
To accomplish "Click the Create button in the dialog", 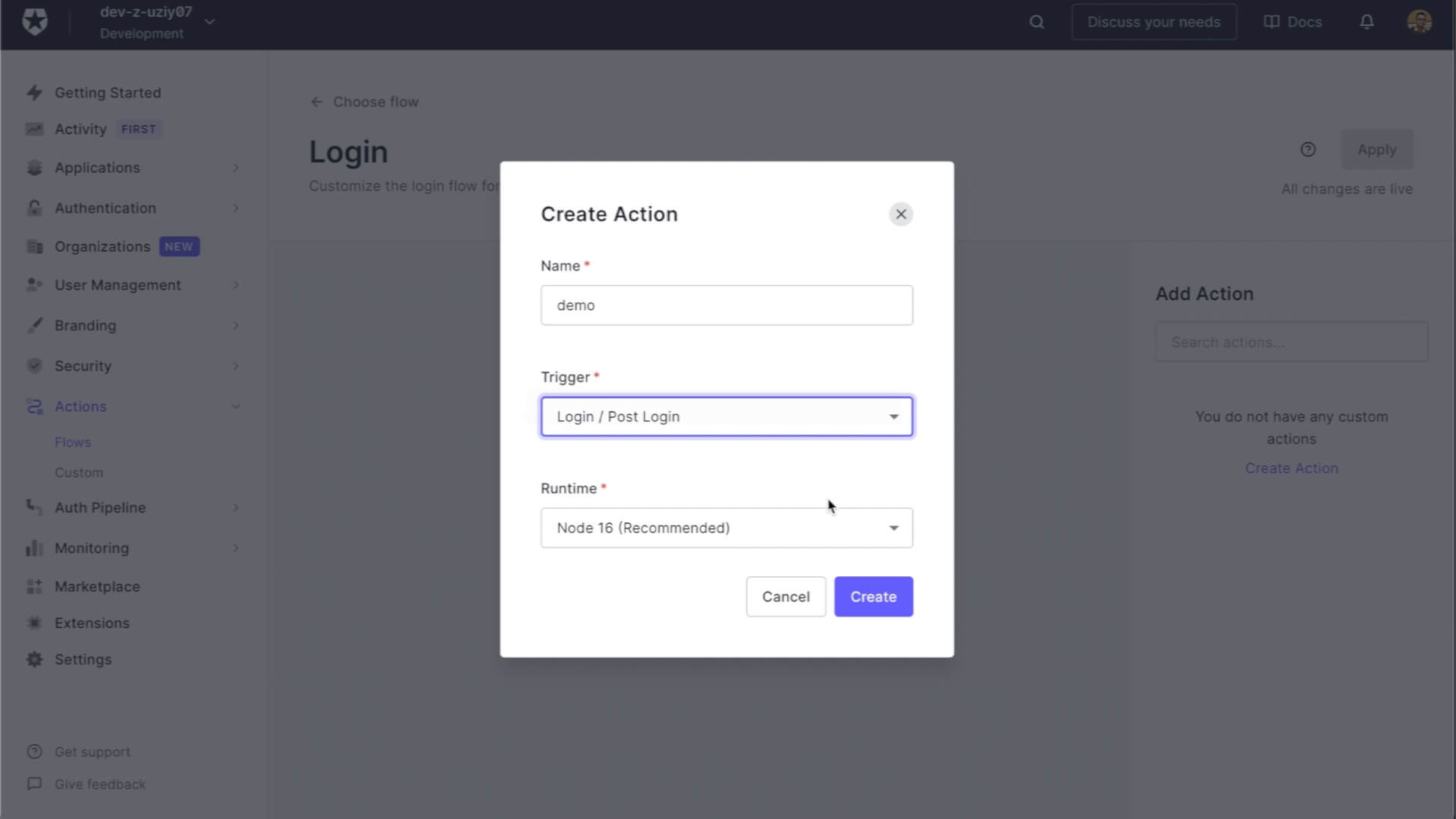I will [x=873, y=597].
